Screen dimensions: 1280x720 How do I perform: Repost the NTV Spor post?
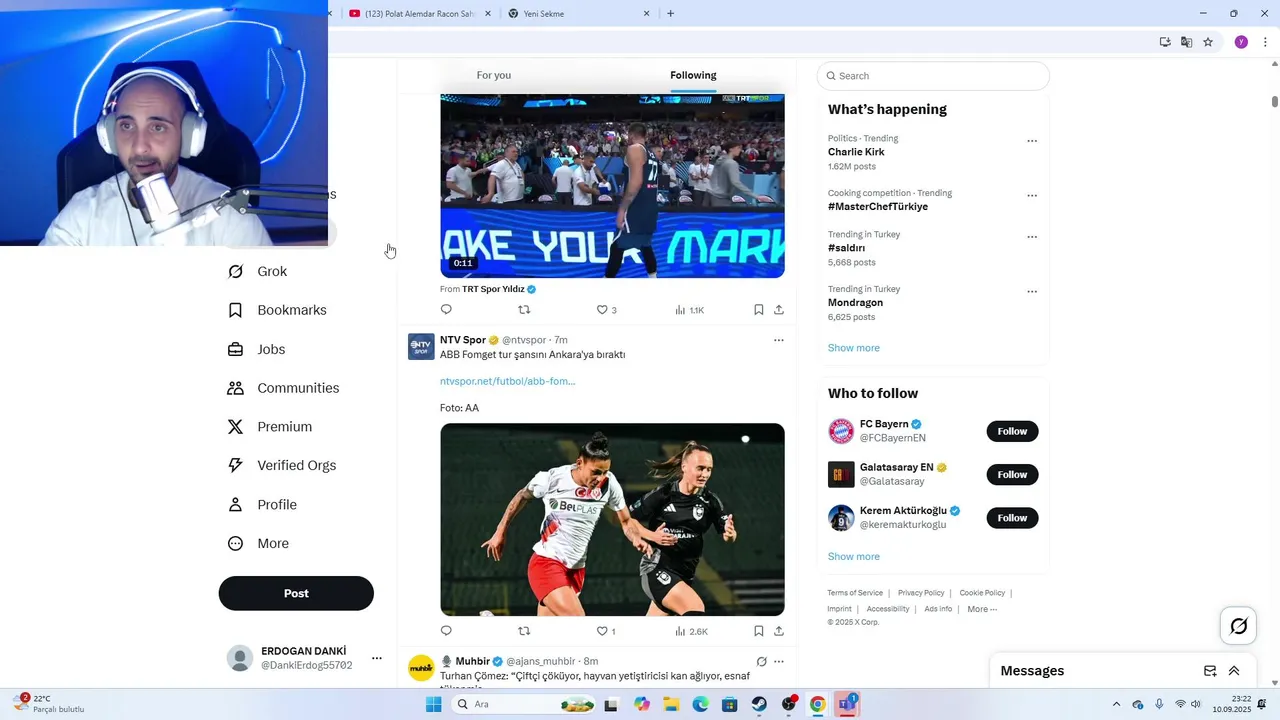point(524,631)
